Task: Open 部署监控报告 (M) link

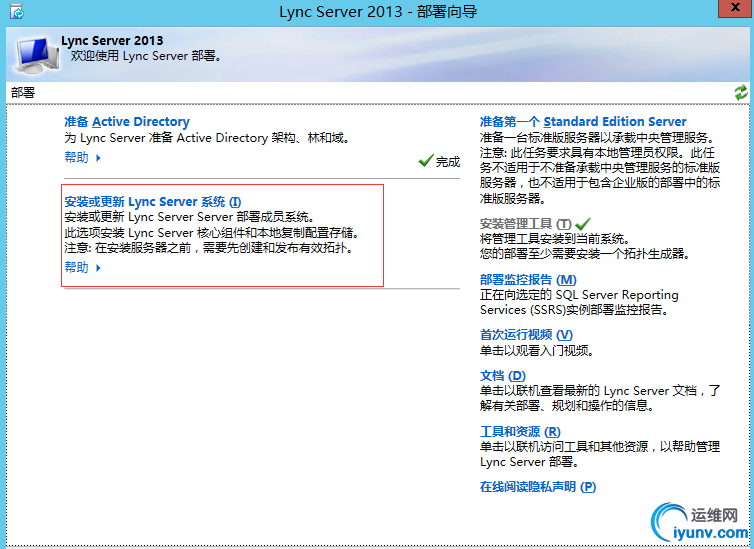Action: [528, 279]
